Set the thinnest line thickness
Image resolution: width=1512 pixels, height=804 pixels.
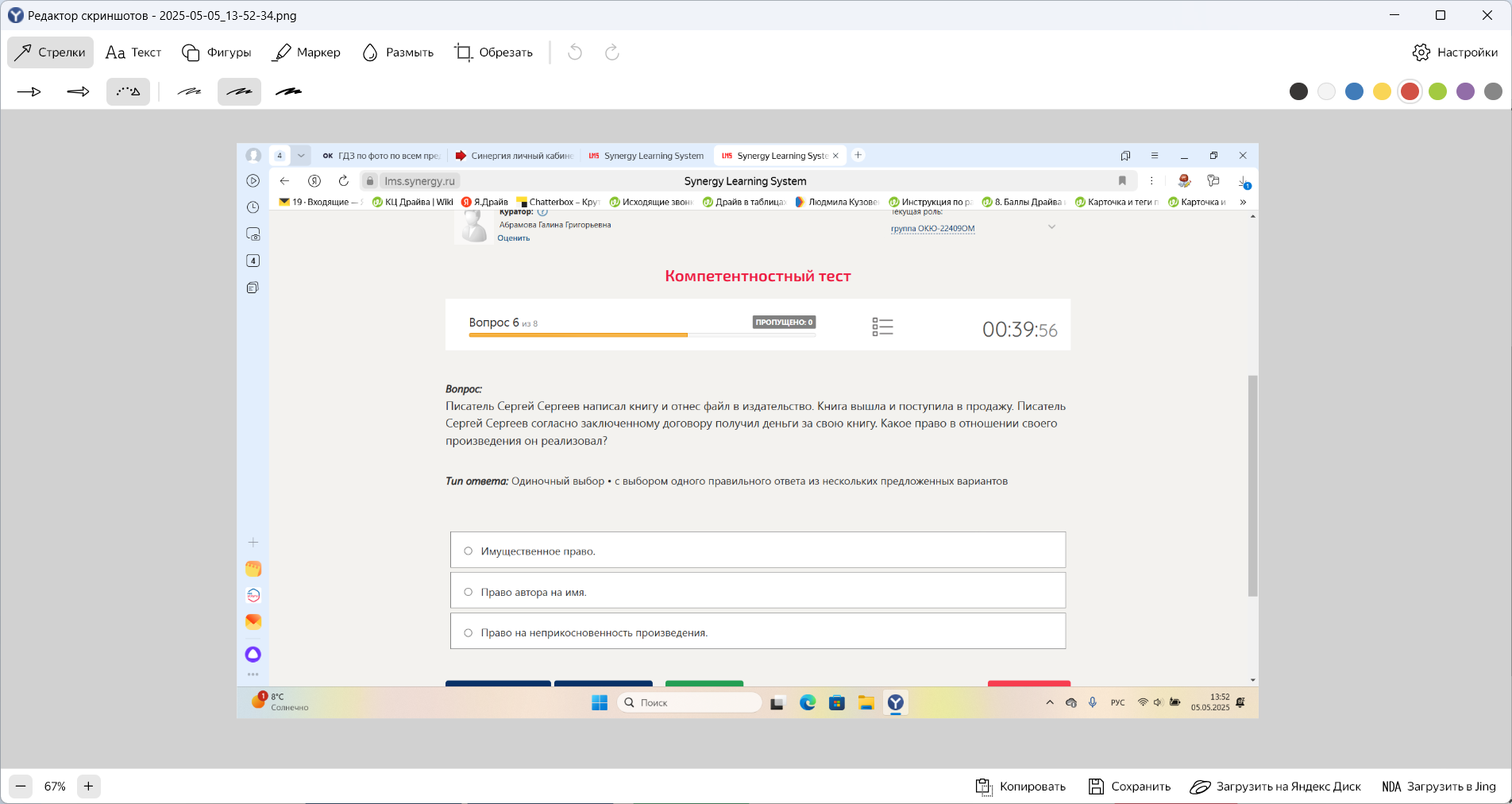tap(189, 92)
